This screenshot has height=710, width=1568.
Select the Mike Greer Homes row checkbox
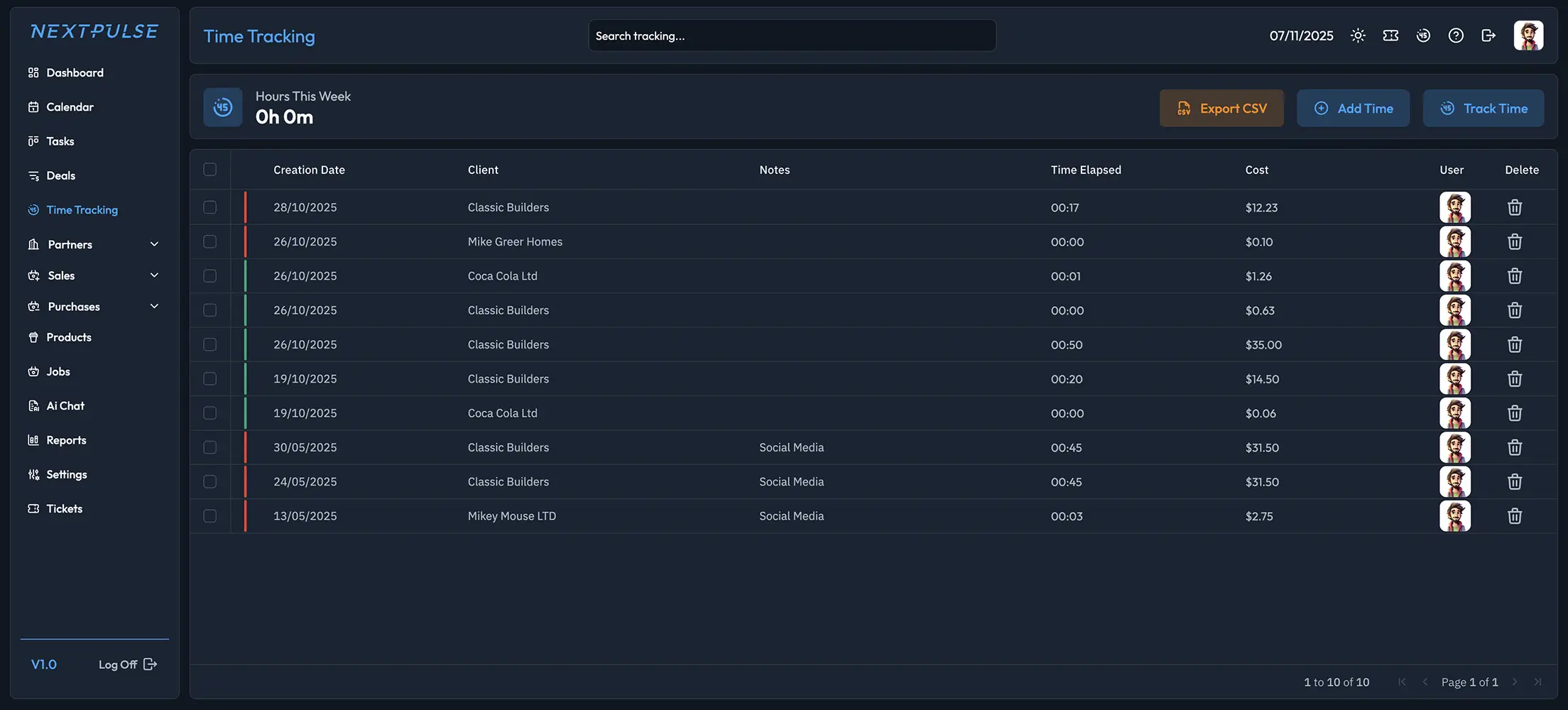tap(209, 241)
